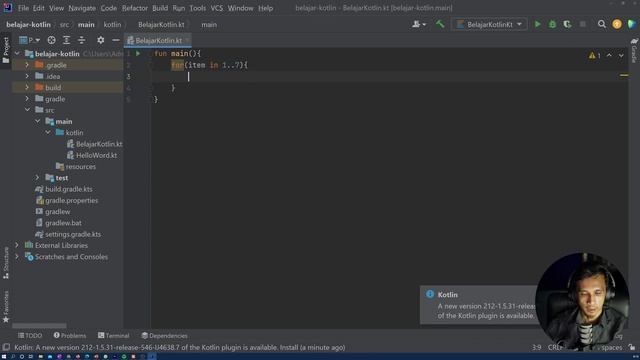The height and width of the screenshot is (360, 640).
Task: Open the BelajarKotlinKt run configuration dropdown
Action: (x=489, y=24)
